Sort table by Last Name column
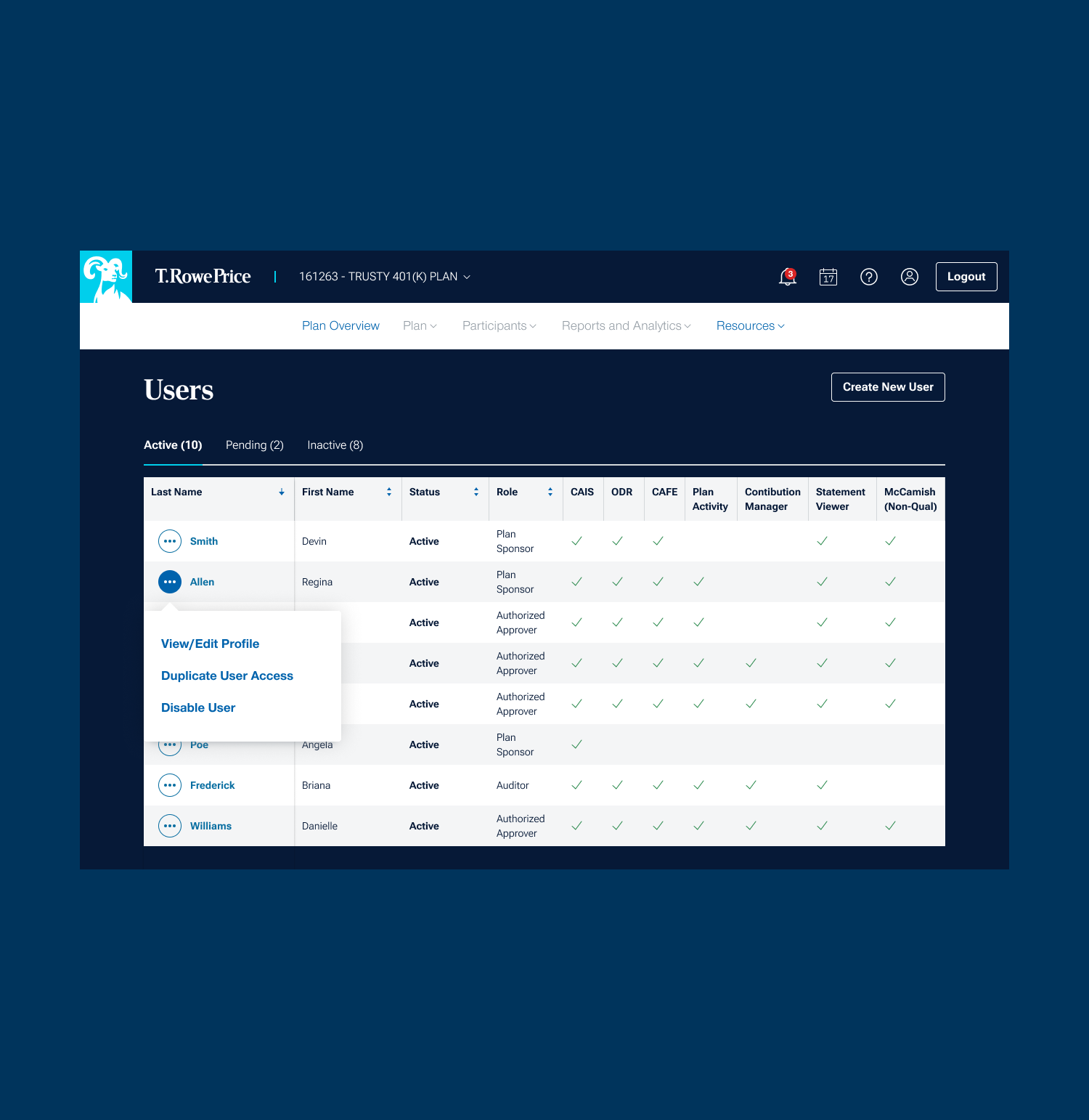The image size is (1089, 1120). pos(282,492)
